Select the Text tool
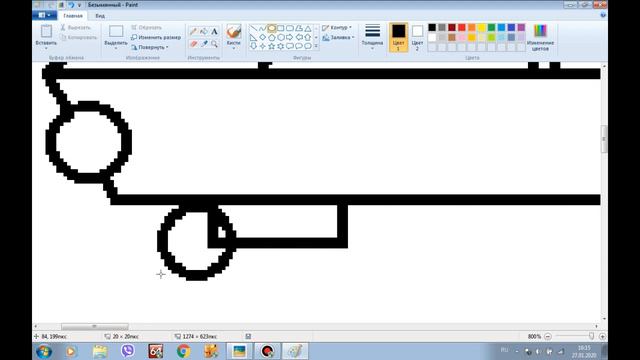640x360 pixels. point(214,31)
